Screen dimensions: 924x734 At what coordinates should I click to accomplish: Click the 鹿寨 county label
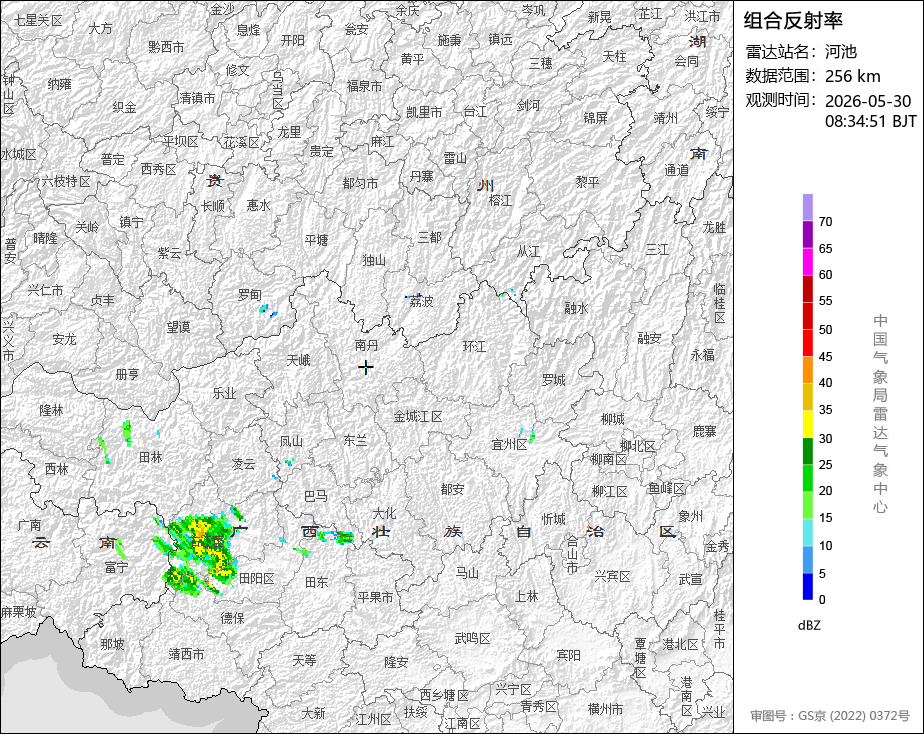point(704,431)
